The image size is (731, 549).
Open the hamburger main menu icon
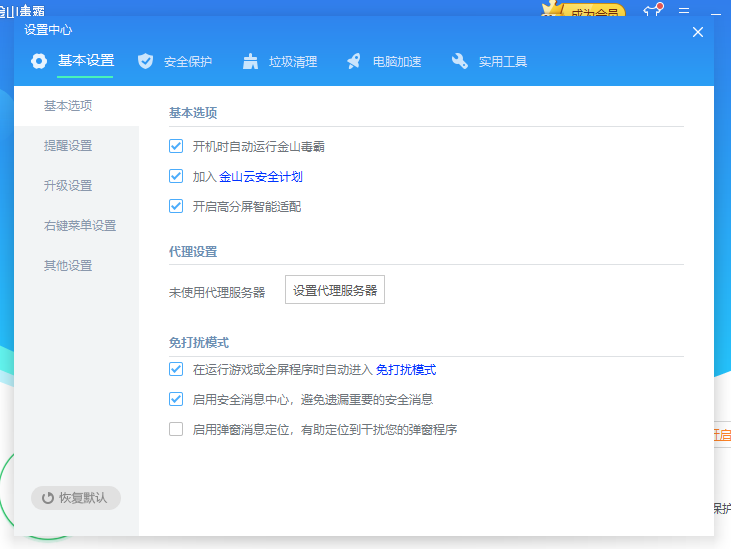click(x=685, y=10)
